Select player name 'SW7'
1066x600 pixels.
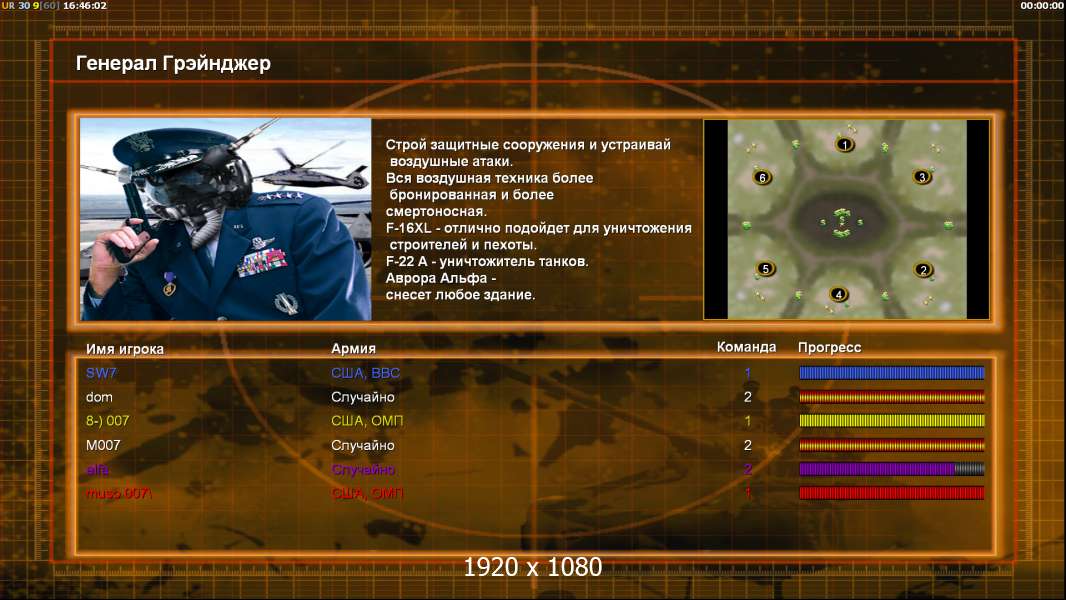[101, 373]
